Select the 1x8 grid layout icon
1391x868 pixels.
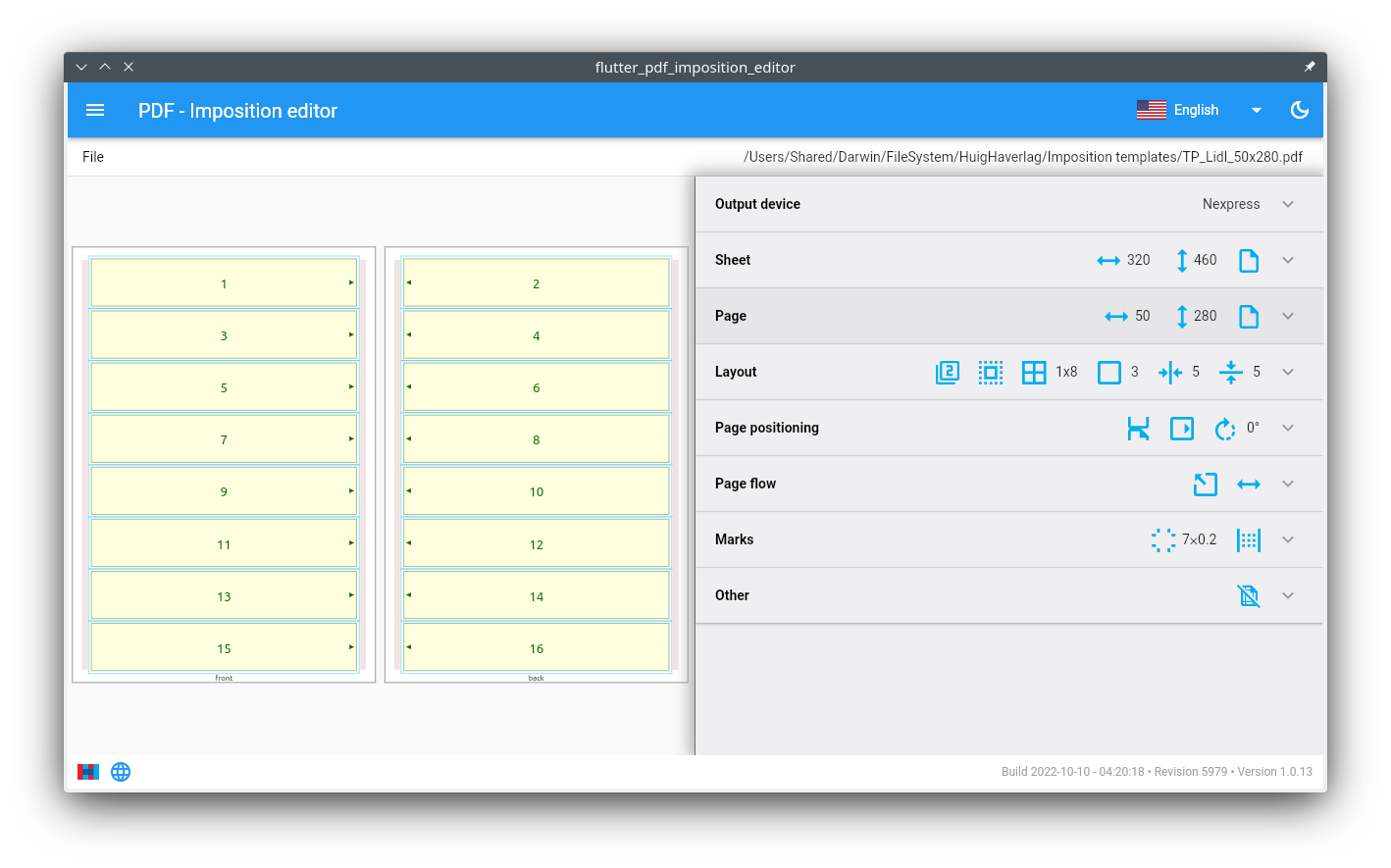click(x=1034, y=373)
